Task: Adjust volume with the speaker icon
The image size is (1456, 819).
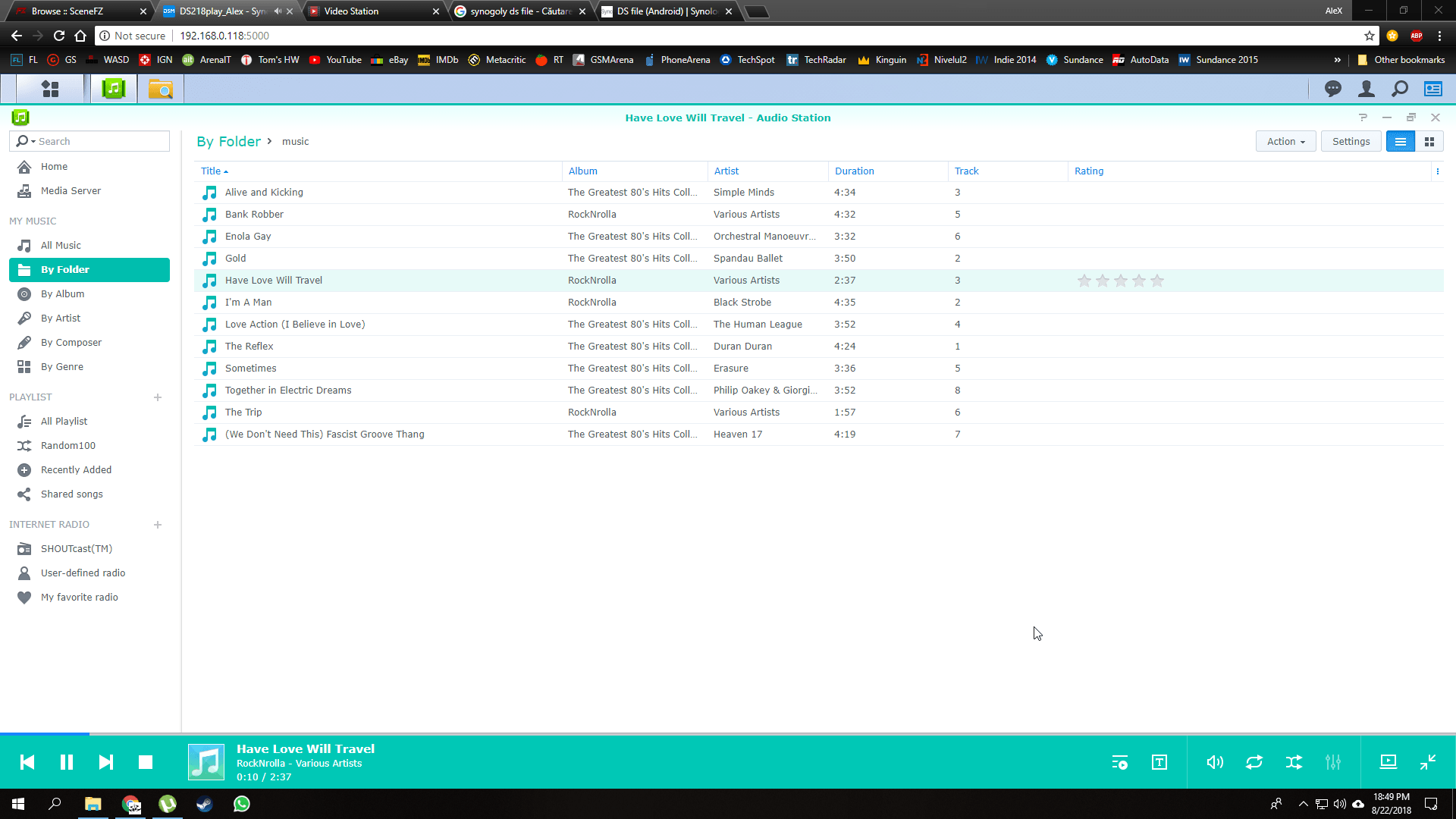Action: click(1215, 762)
